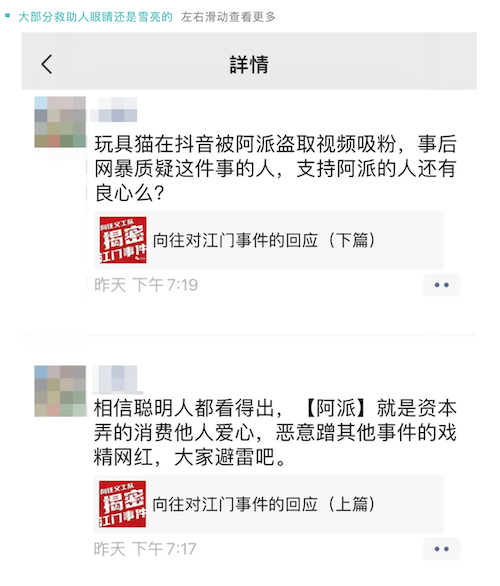Click the caption 大部分救助人眼睛还是雪亮的
500x586 pixels.
[x=95, y=16]
